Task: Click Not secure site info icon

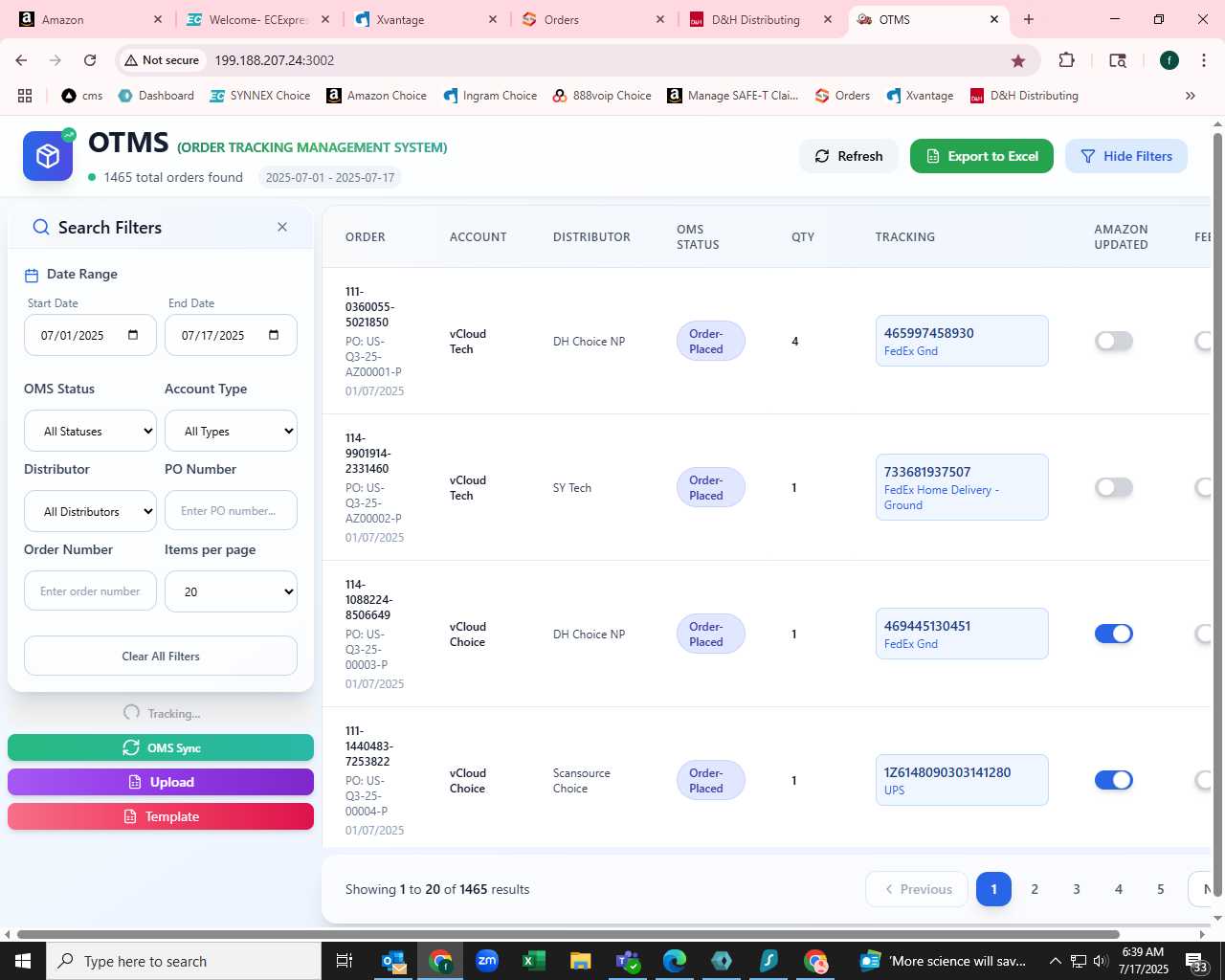Action: [x=161, y=60]
